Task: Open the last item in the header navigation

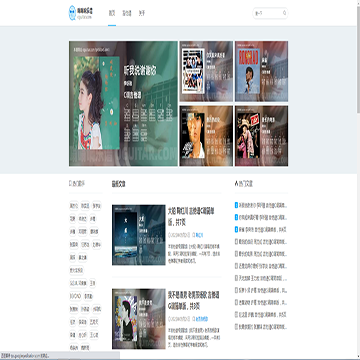Action: point(142,13)
